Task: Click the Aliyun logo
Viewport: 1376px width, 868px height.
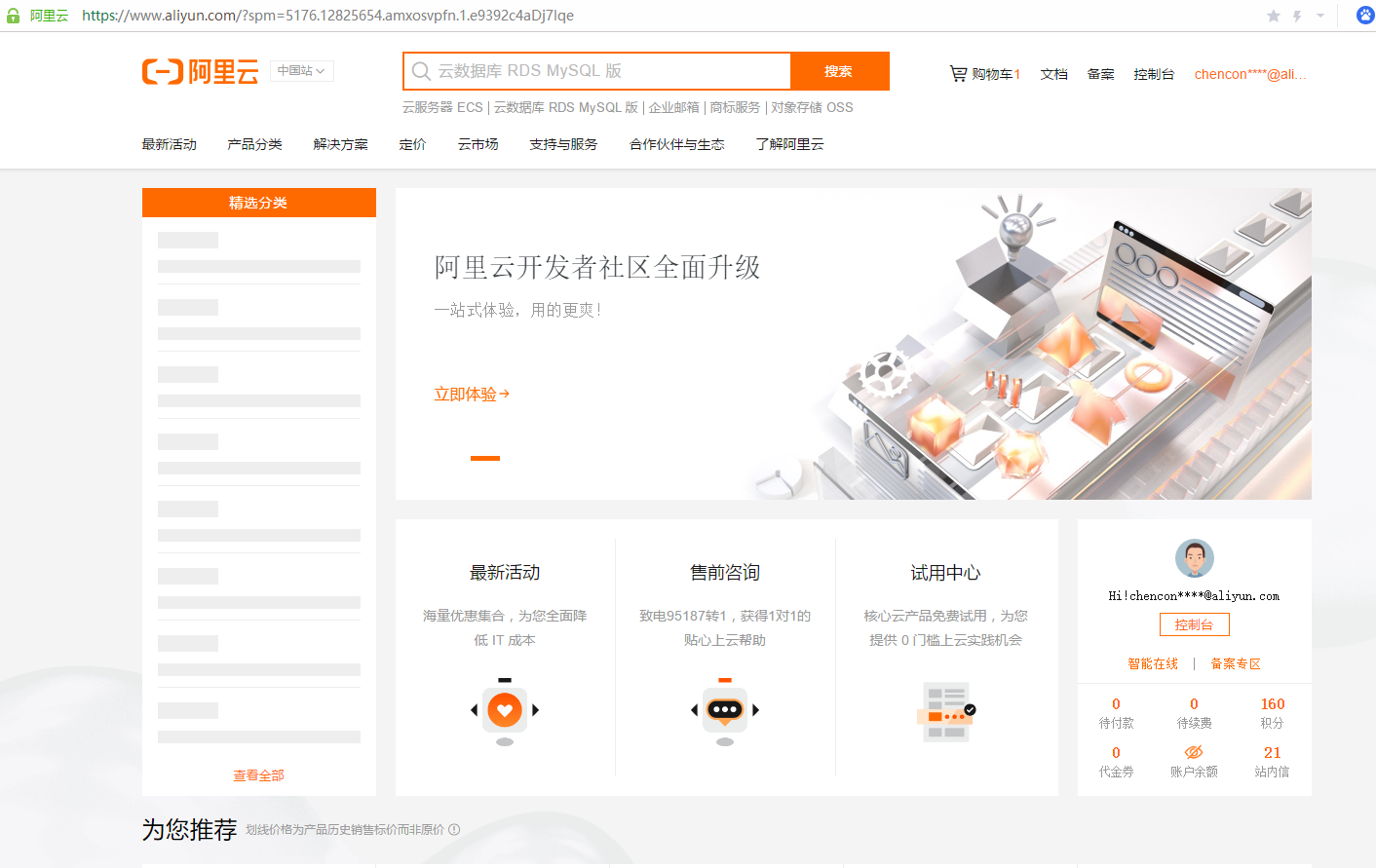Action: (200, 71)
